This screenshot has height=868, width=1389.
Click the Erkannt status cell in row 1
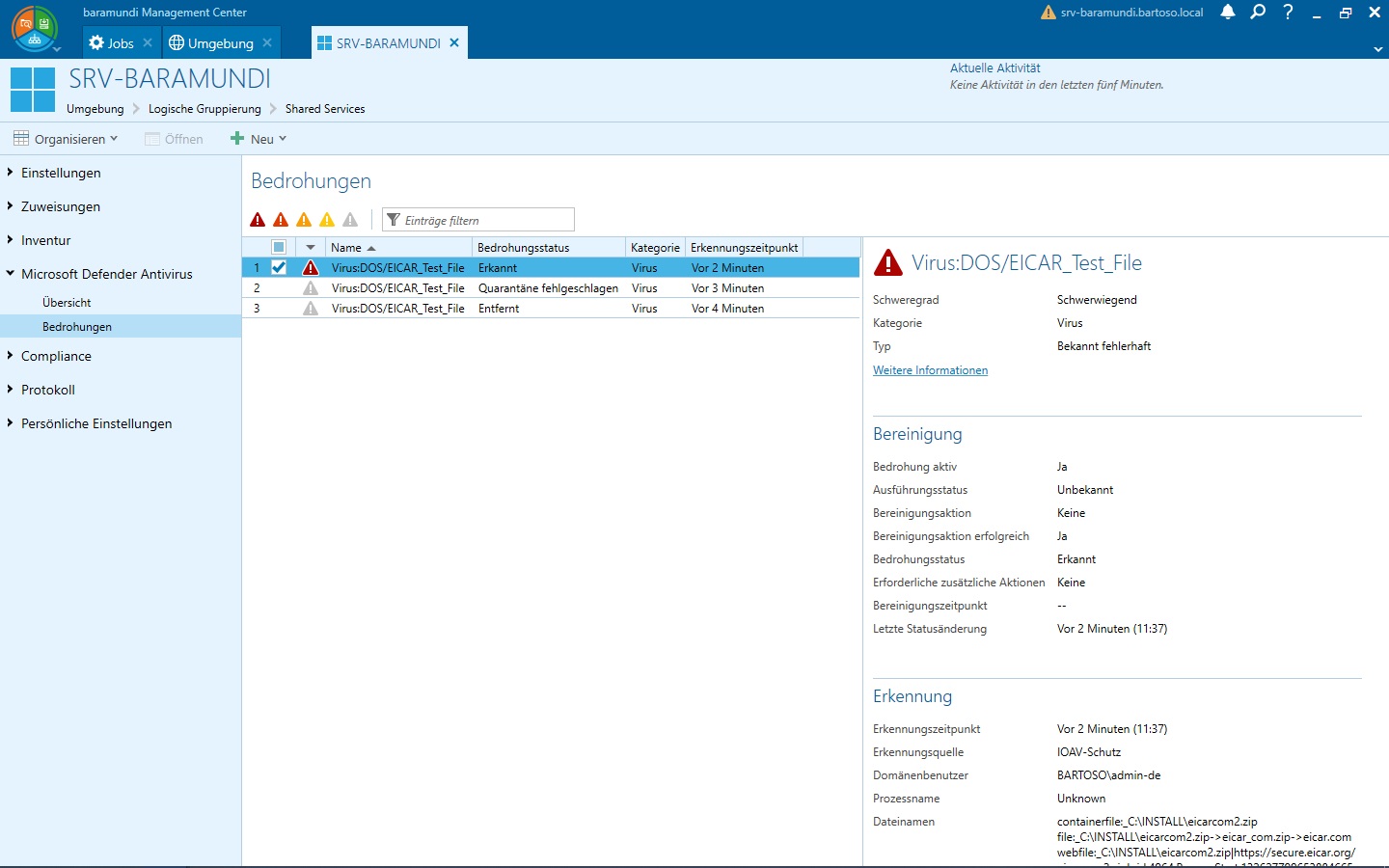pyautogui.click(x=498, y=268)
